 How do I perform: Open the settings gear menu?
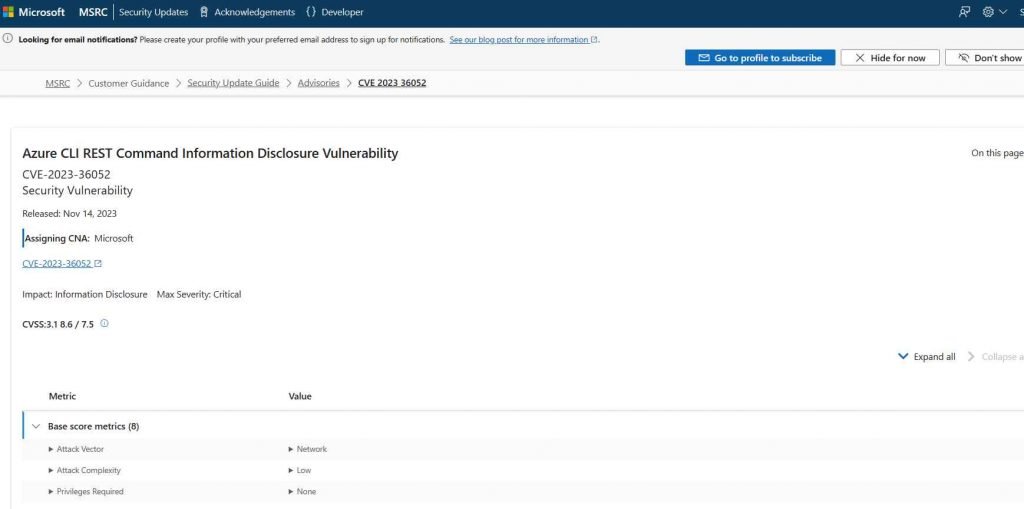pos(988,12)
